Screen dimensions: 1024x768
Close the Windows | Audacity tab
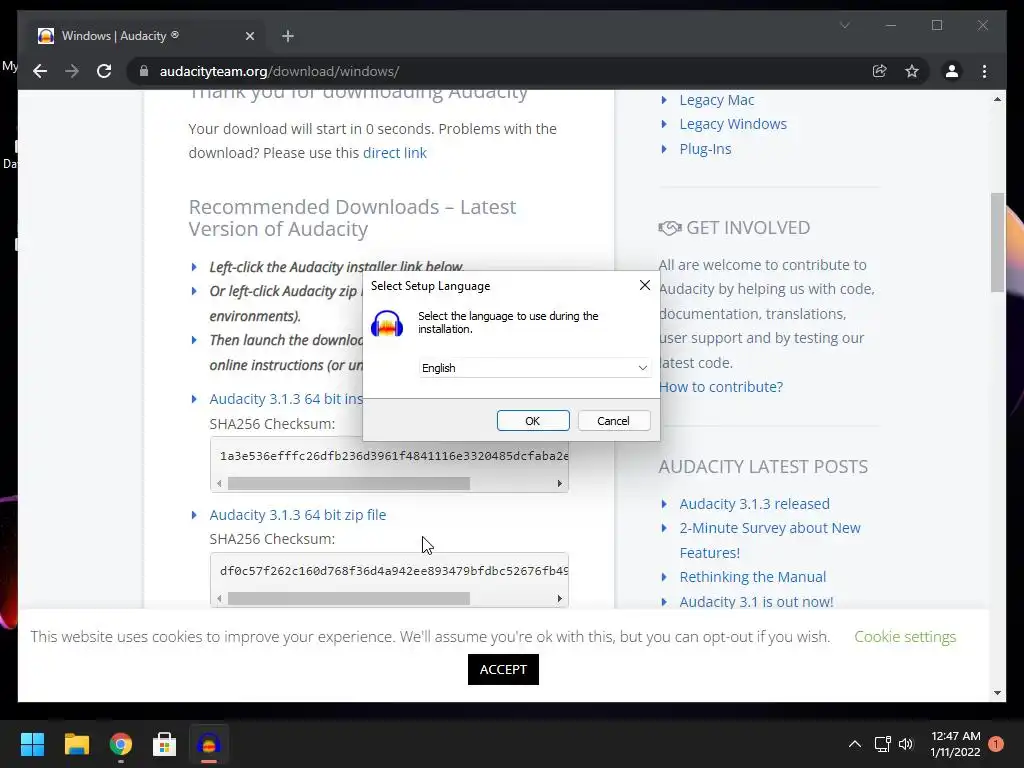pyautogui.click(x=249, y=36)
